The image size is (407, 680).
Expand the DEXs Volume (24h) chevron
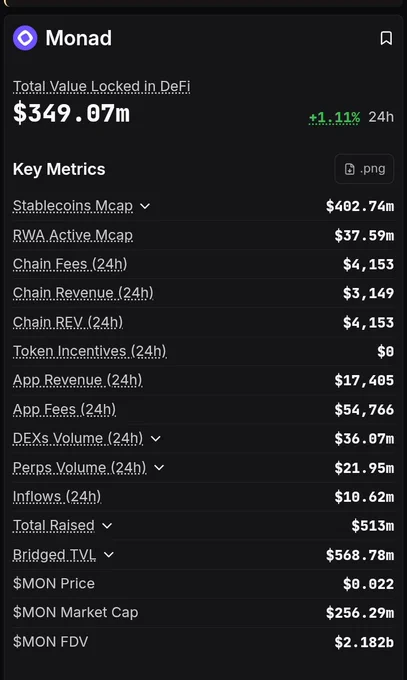[x=155, y=439]
